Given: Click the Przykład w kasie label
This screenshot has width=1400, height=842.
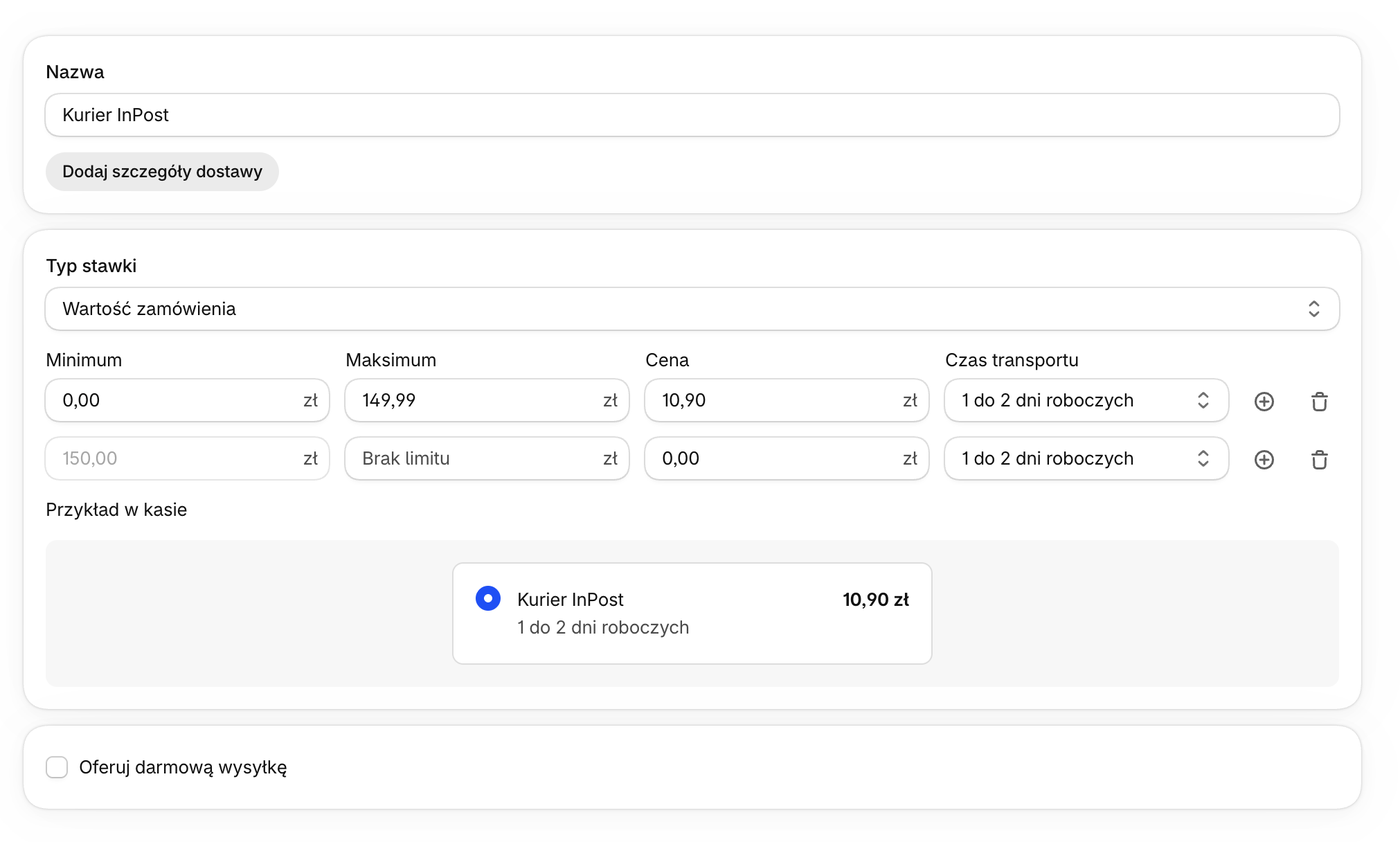Looking at the screenshot, I should coord(116,510).
